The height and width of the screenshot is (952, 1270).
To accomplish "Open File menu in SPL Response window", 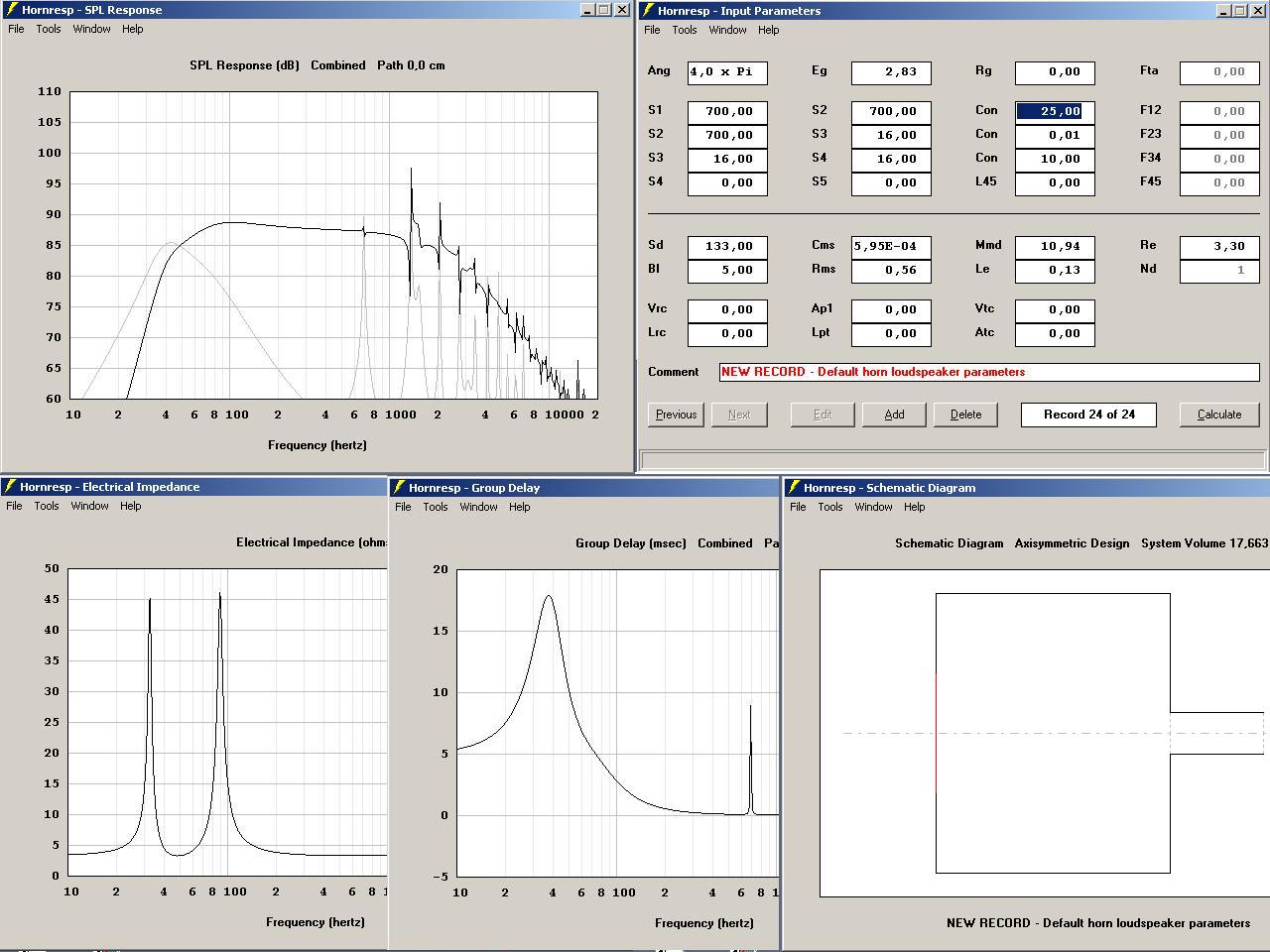I will point(16,29).
